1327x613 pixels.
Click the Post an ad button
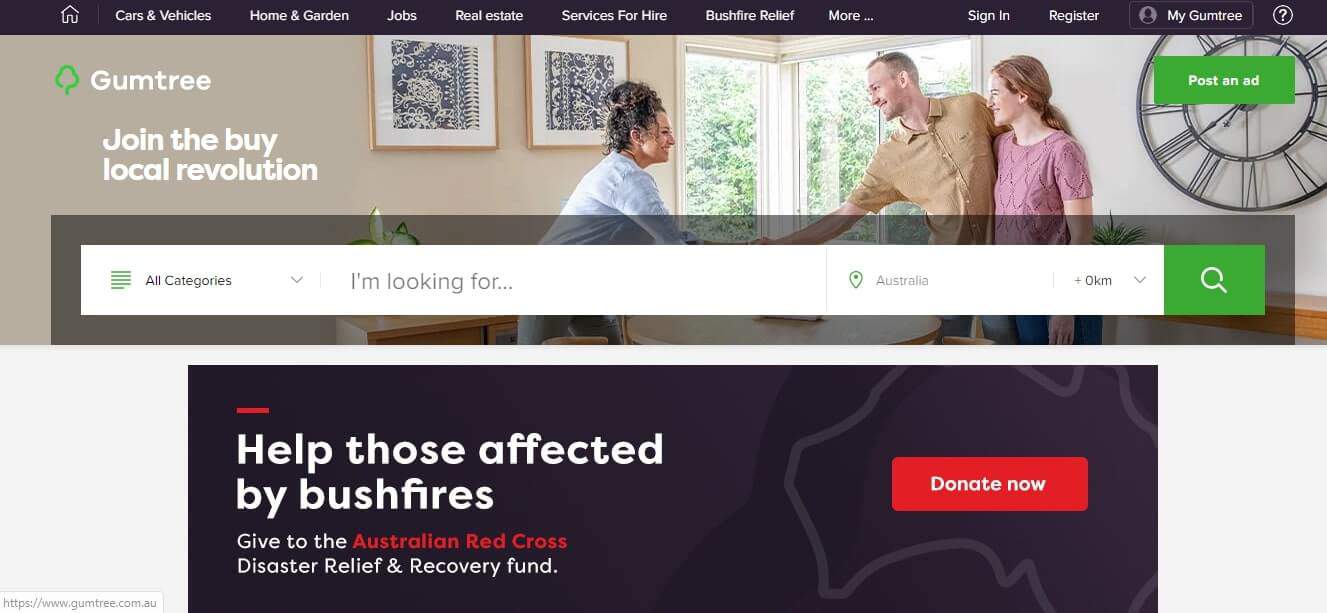pos(1224,80)
